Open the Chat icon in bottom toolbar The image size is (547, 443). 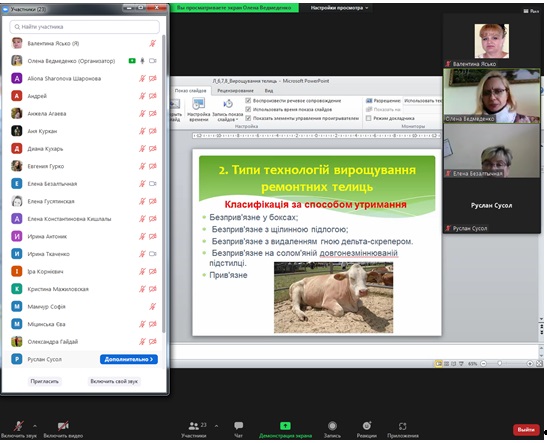(239, 426)
